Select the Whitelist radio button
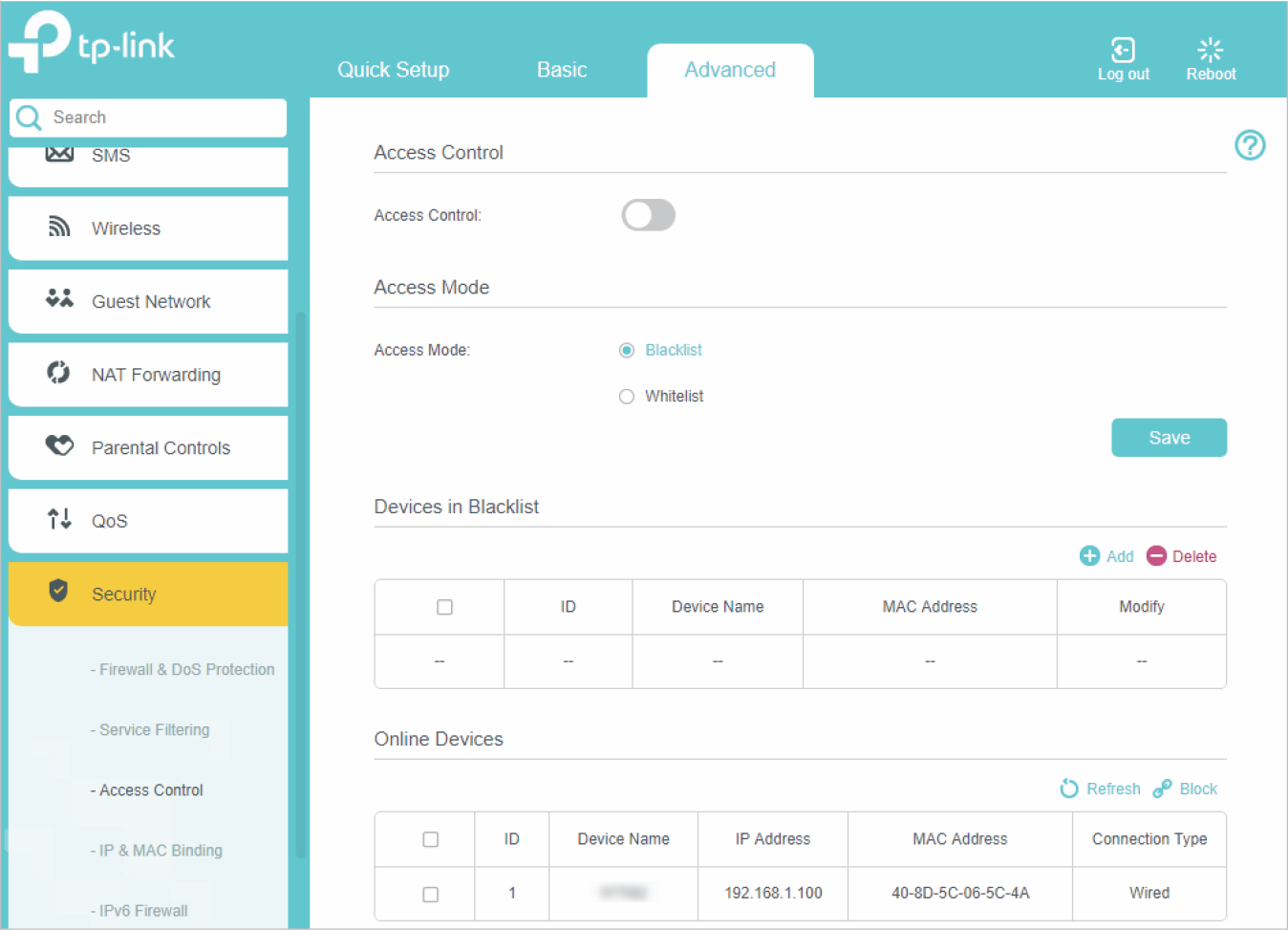Viewport: 1288px width, 930px height. pyautogui.click(x=627, y=397)
